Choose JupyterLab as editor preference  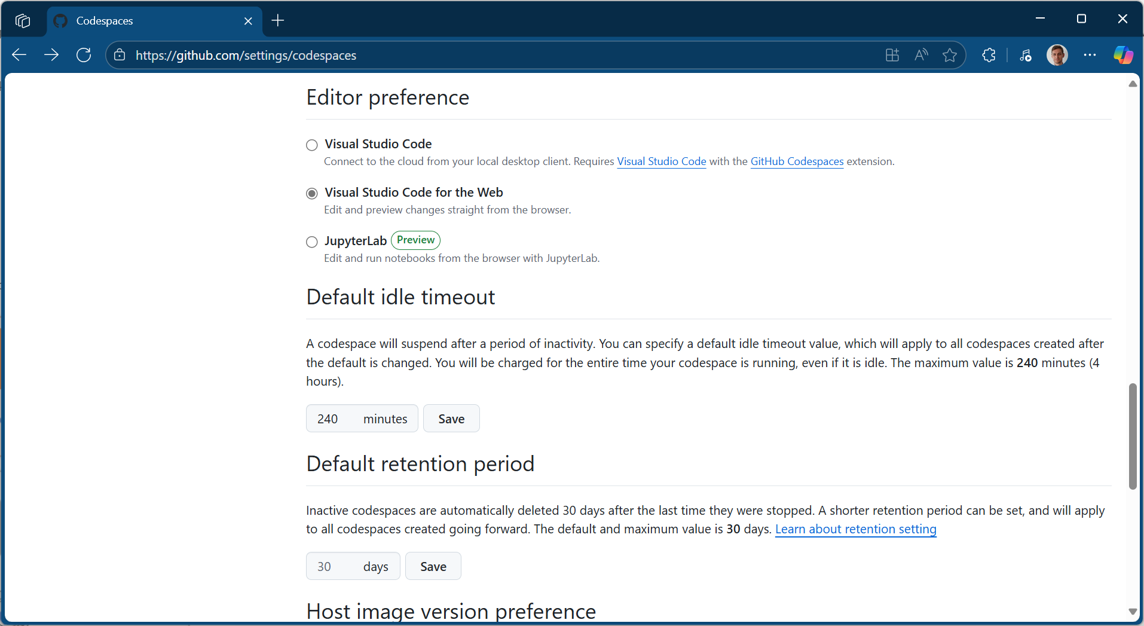pyautogui.click(x=312, y=242)
